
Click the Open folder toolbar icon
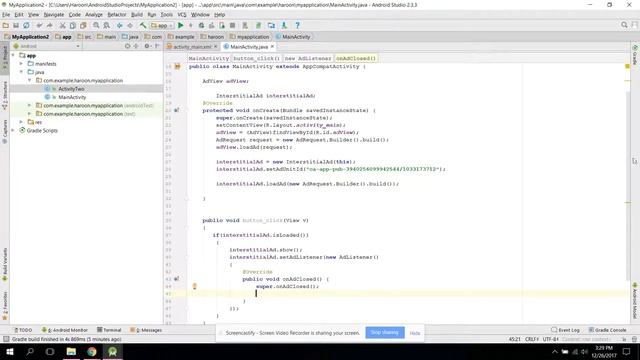click(x=6, y=25)
